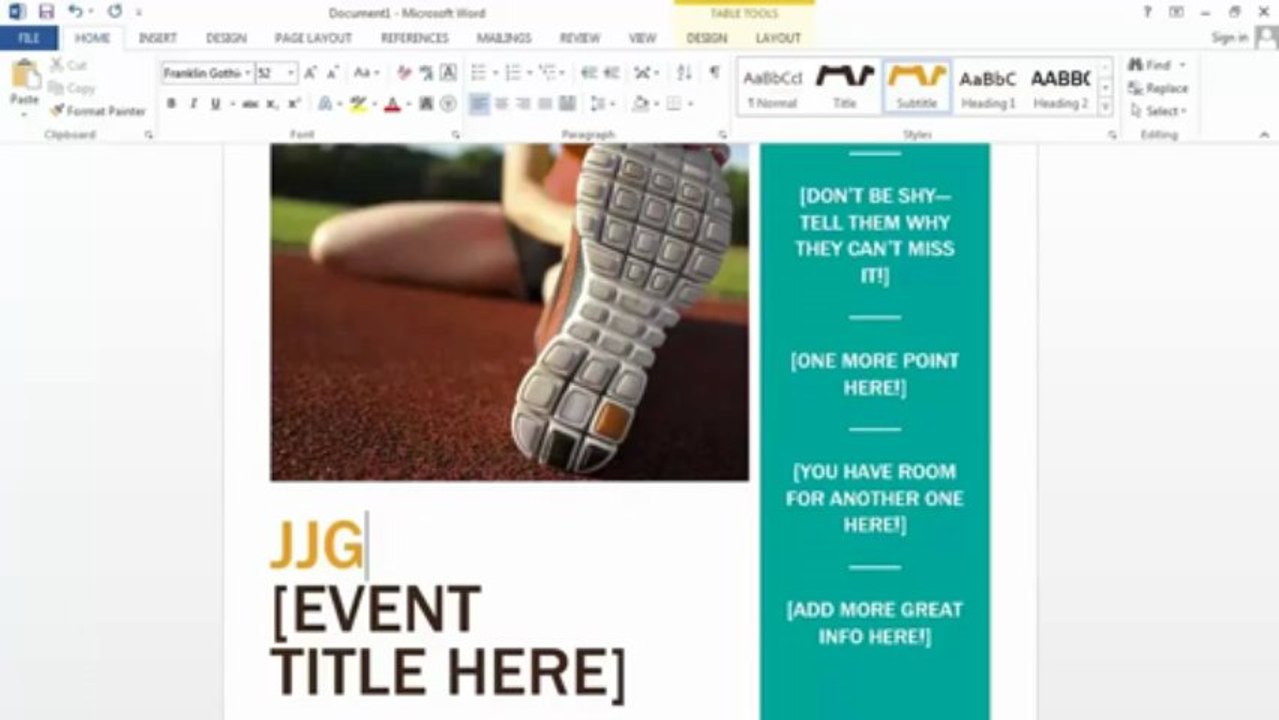Open the Paste options arrow
Screen dimensions: 1279x720
[x=25, y=113]
